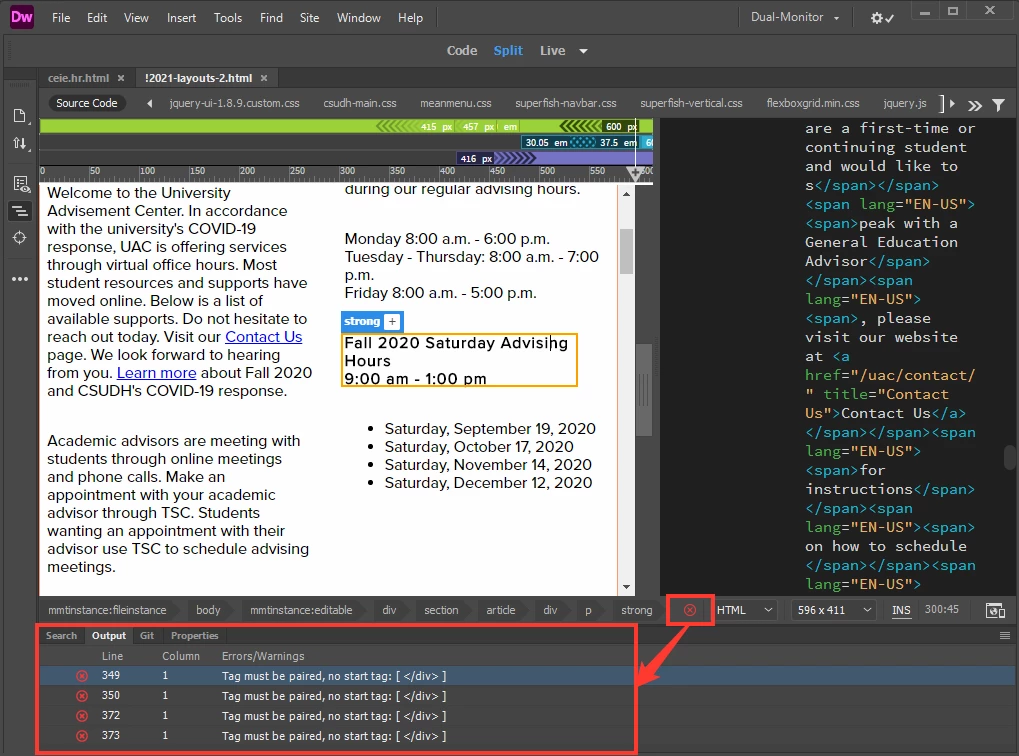Click the Filter Related Files funnel icon

[998, 105]
